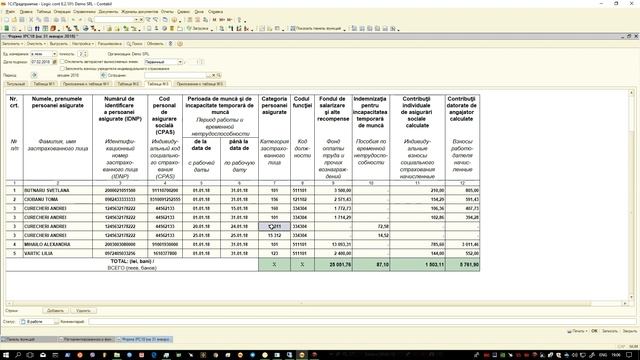Open the toolbar search box dropdown arrow
Image resolution: width=640 pixels, height=360 pixels.
(136, 20)
